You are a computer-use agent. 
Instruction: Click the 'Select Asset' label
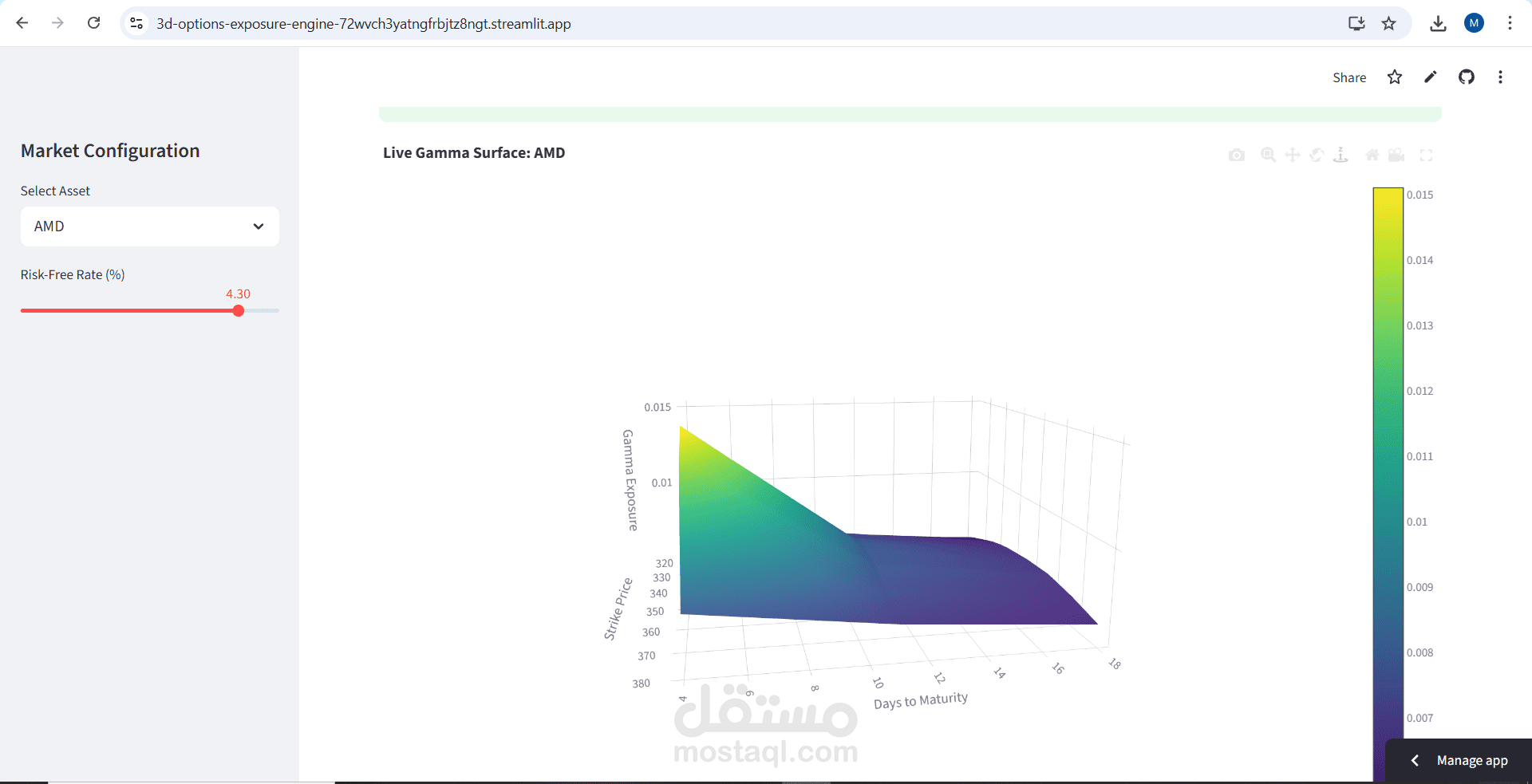(55, 191)
